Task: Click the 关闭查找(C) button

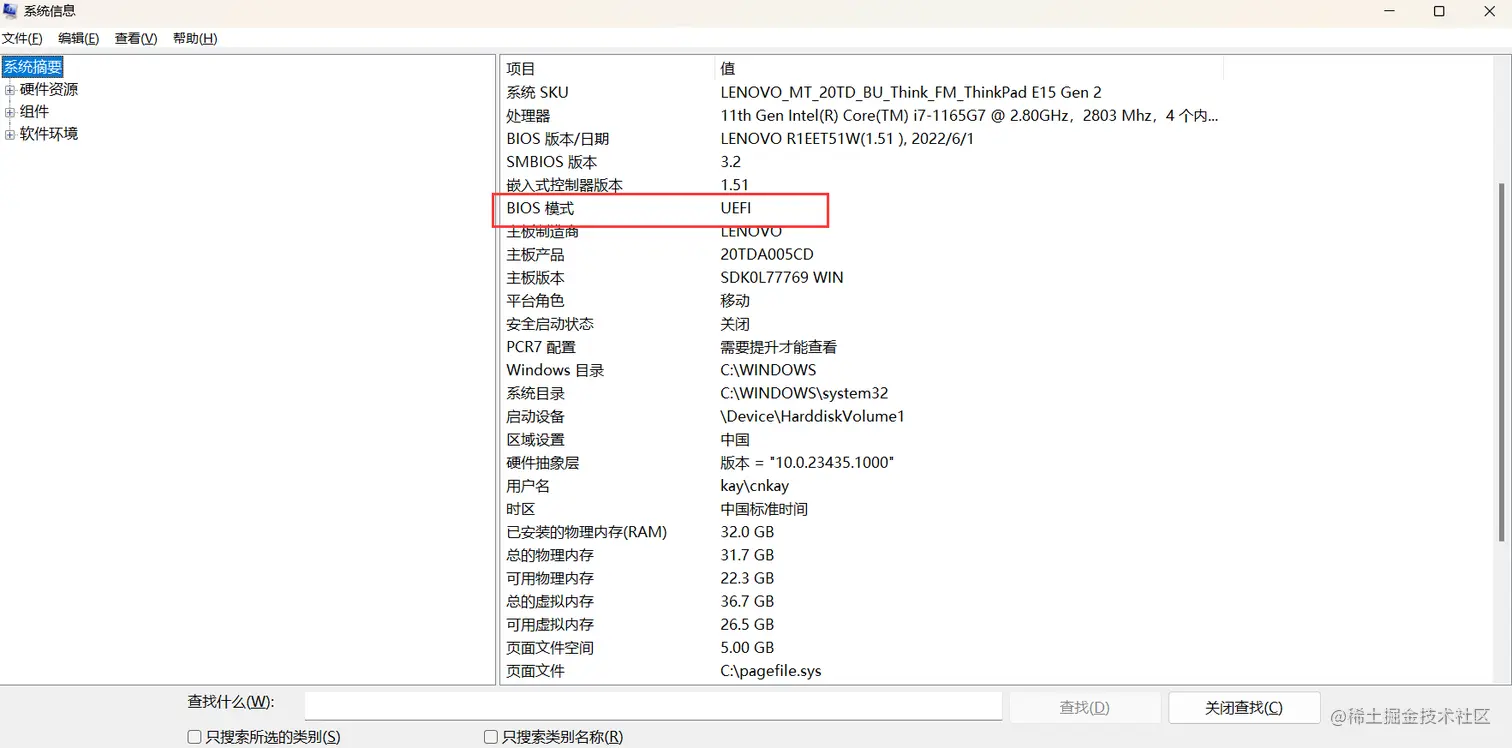Action: (x=1244, y=707)
